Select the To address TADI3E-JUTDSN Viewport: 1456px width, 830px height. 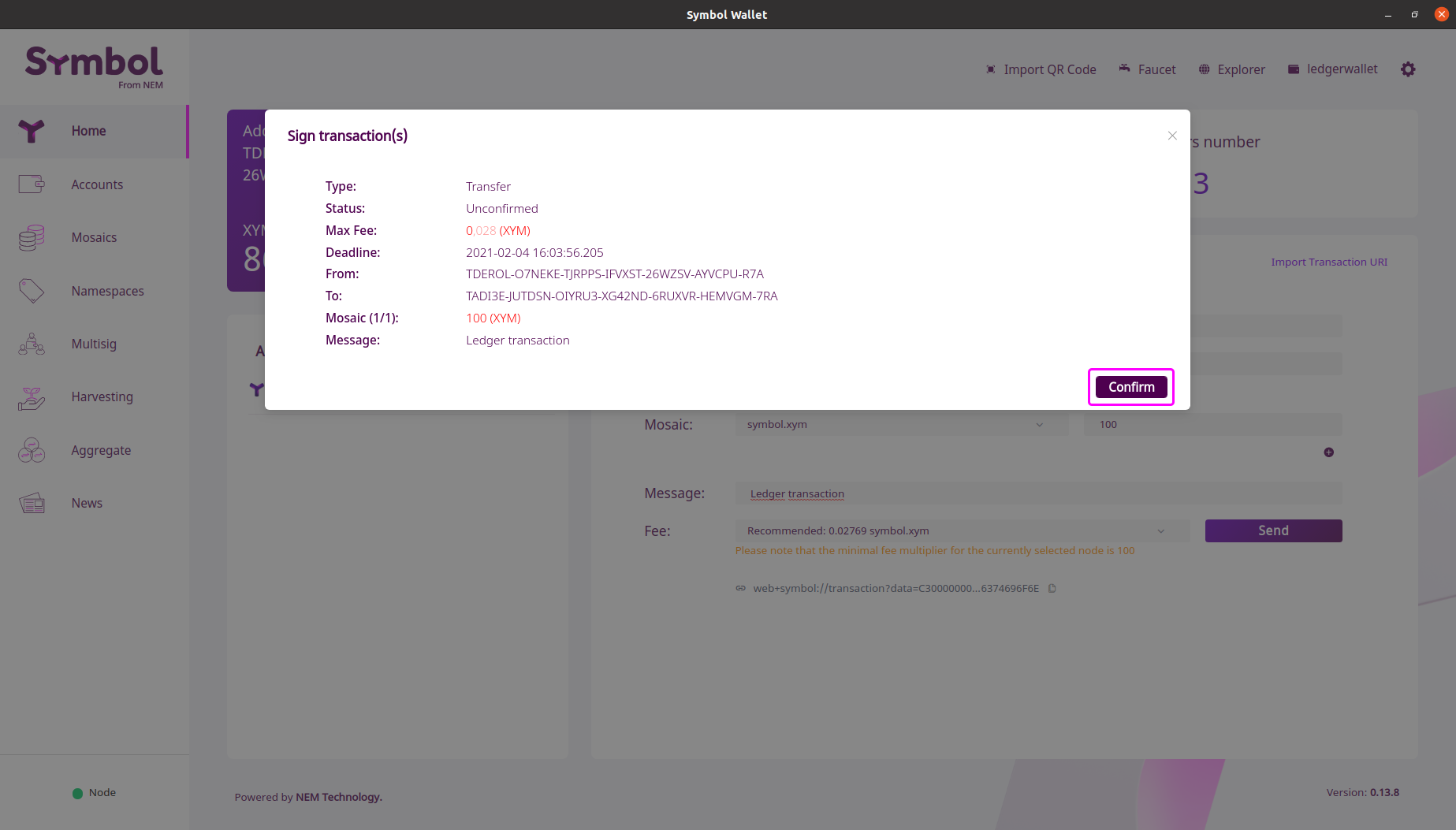pyautogui.click(x=621, y=296)
